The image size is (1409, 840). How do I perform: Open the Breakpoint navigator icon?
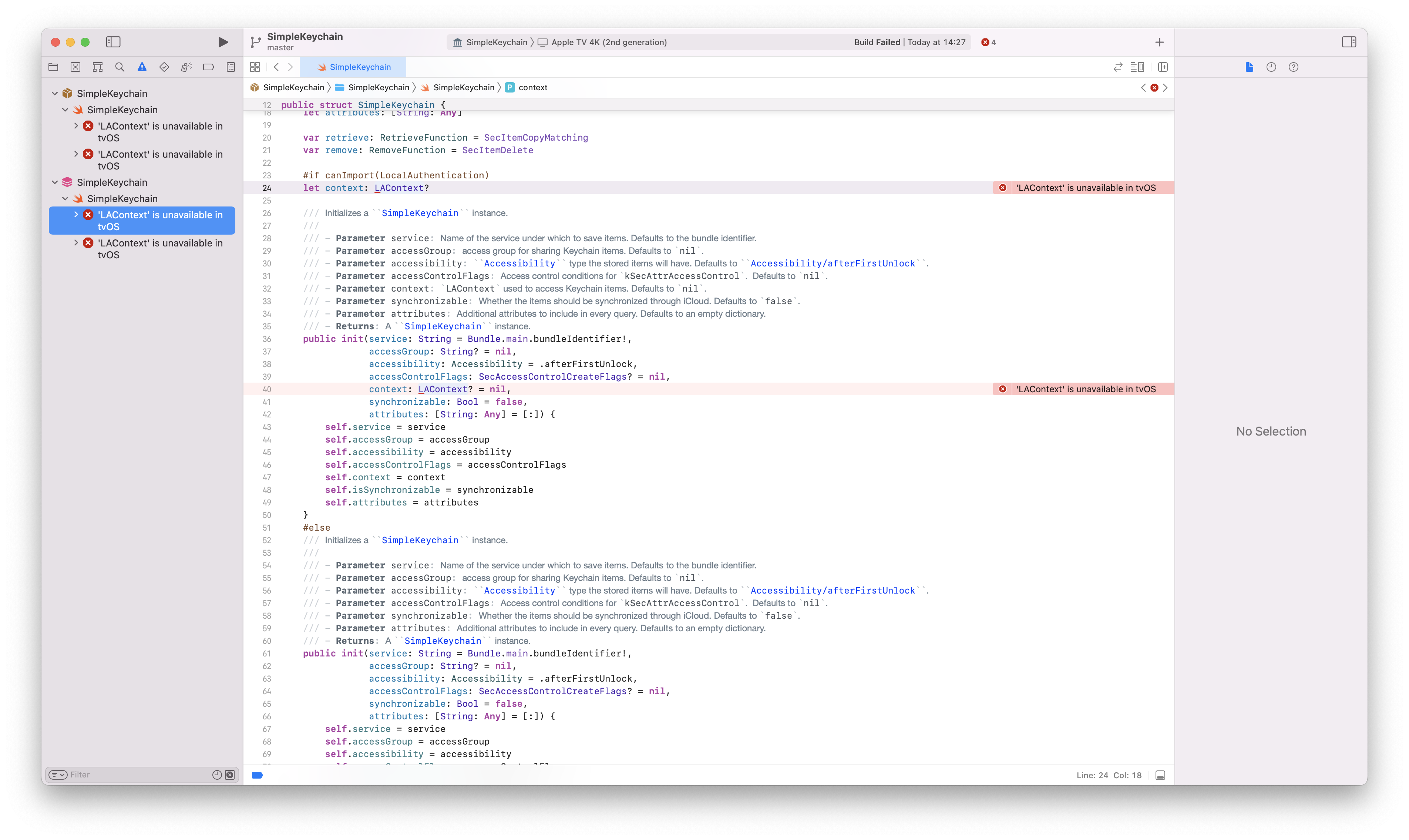coord(208,67)
